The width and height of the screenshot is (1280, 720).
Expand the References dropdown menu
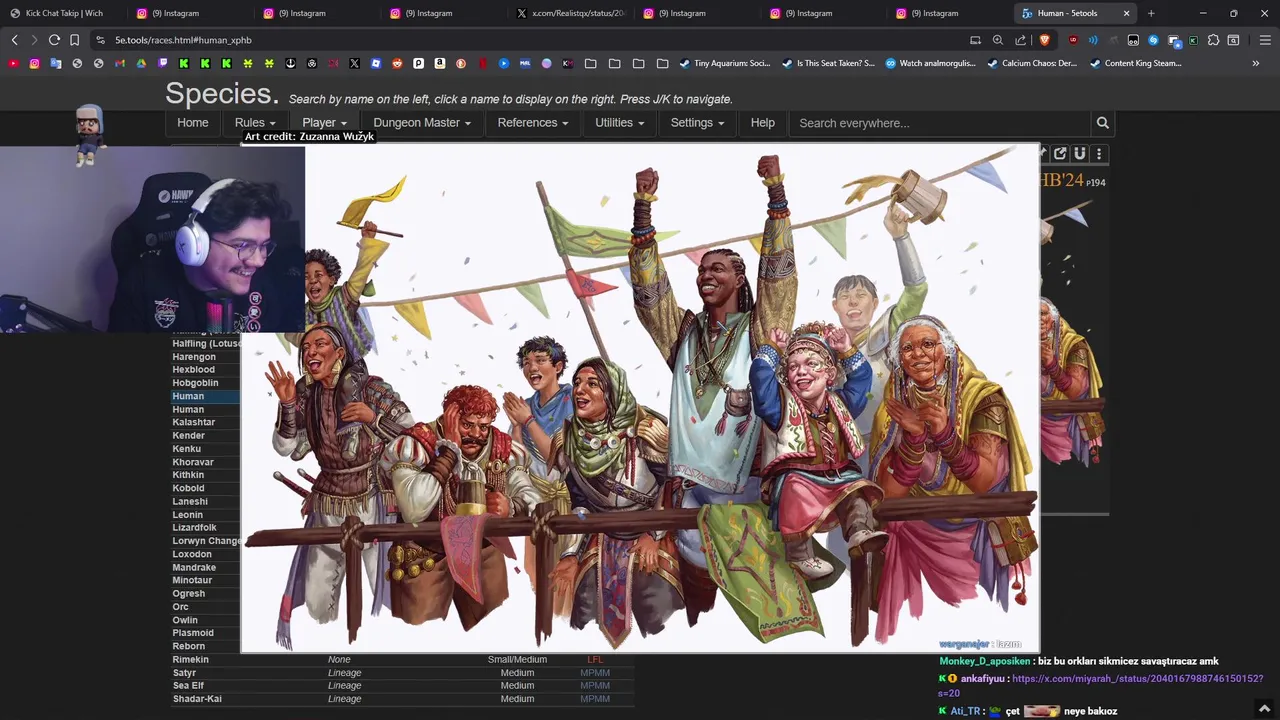(533, 123)
